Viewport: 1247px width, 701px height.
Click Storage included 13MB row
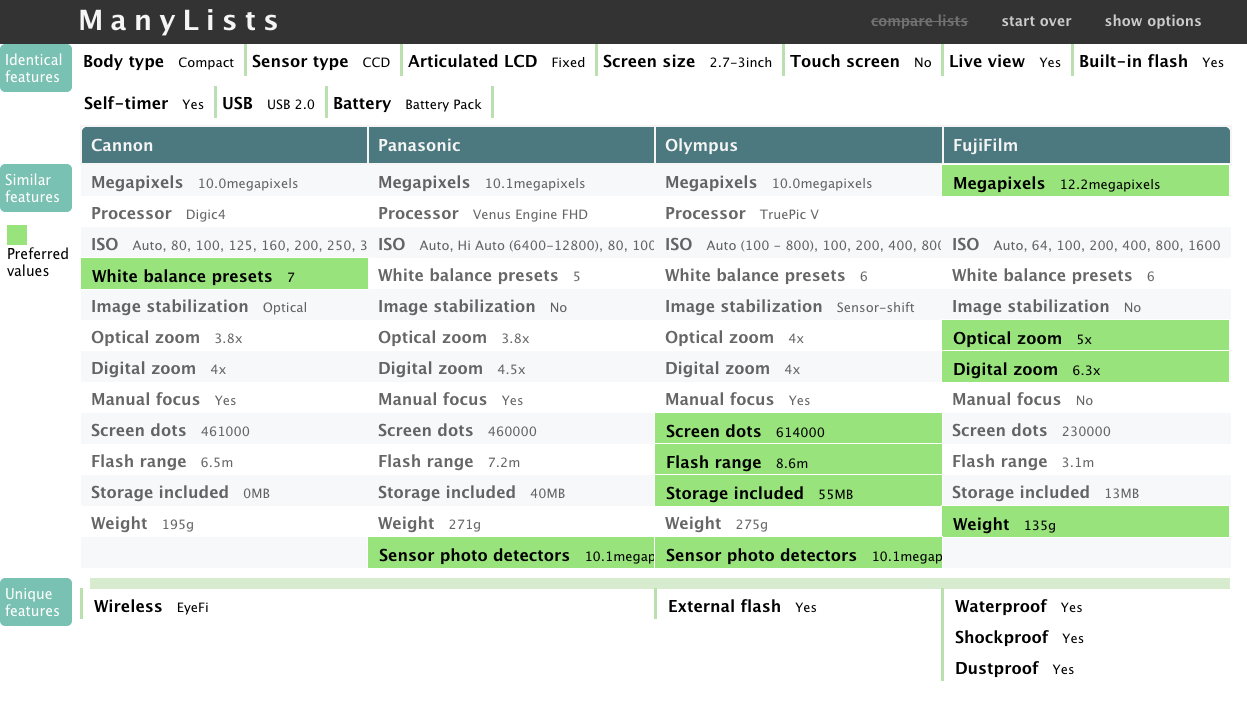point(1086,493)
